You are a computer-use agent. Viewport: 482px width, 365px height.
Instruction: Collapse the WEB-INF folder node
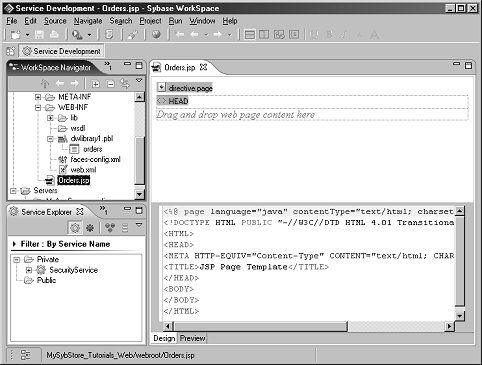click(38, 108)
